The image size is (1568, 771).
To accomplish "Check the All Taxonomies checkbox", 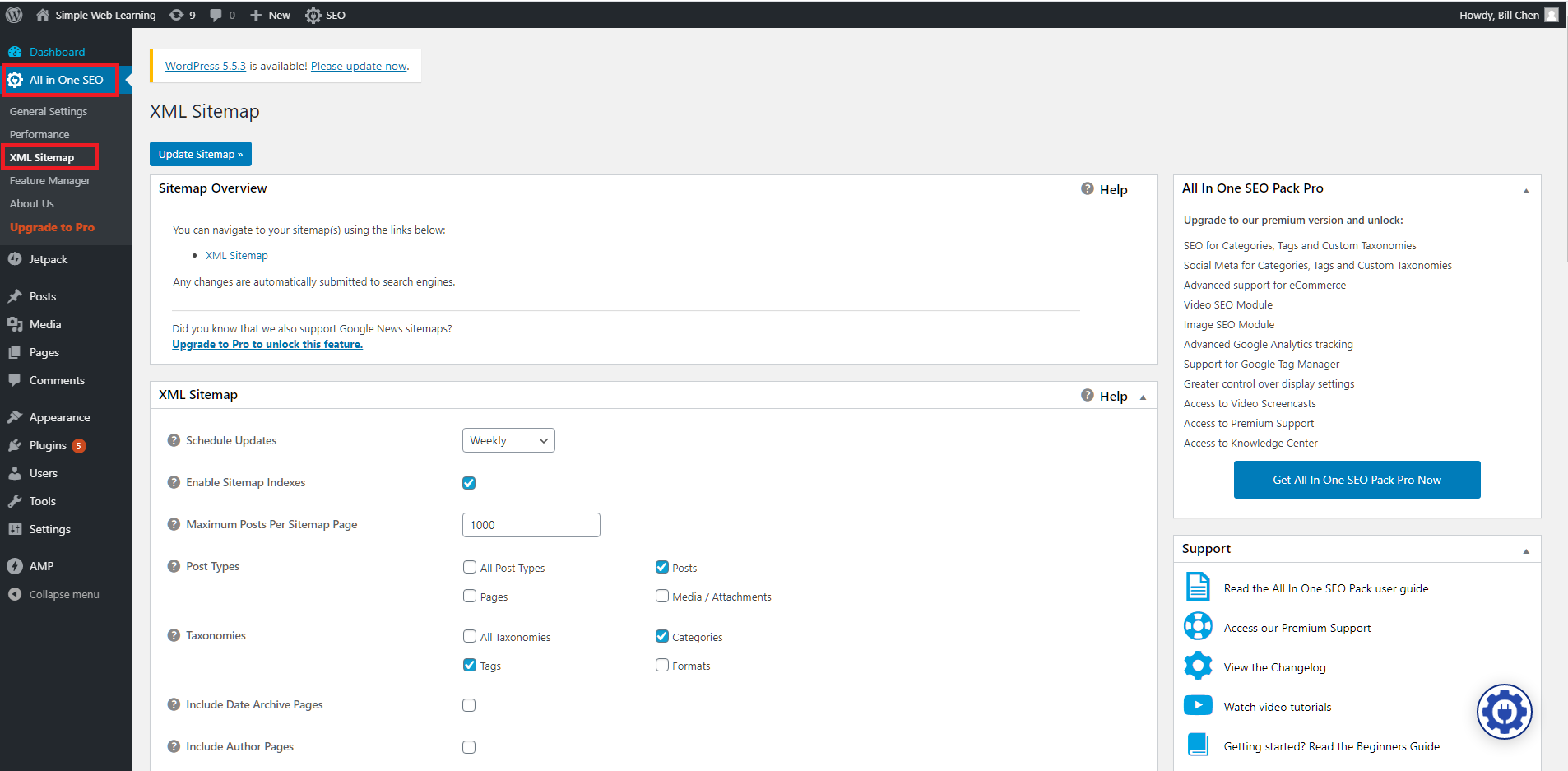I will click(x=470, y=636).
